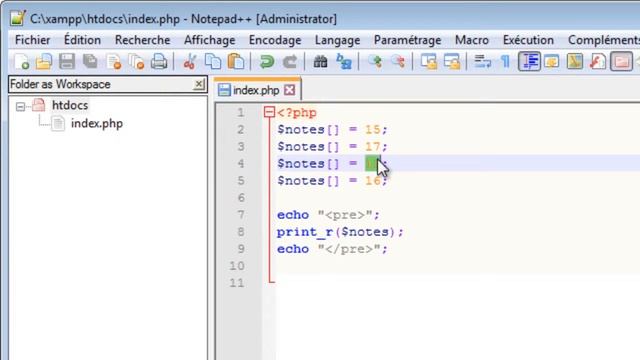The image size is (640, 360).
Task: Collapse the htdocs folder tree node
Action: coord(20,107)
